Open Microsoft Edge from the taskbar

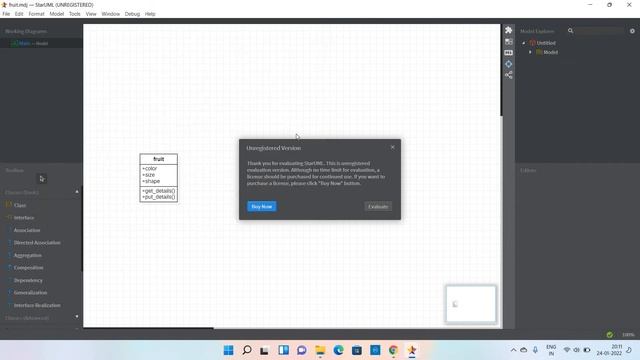pyautogui.click(x=338, y=350)
